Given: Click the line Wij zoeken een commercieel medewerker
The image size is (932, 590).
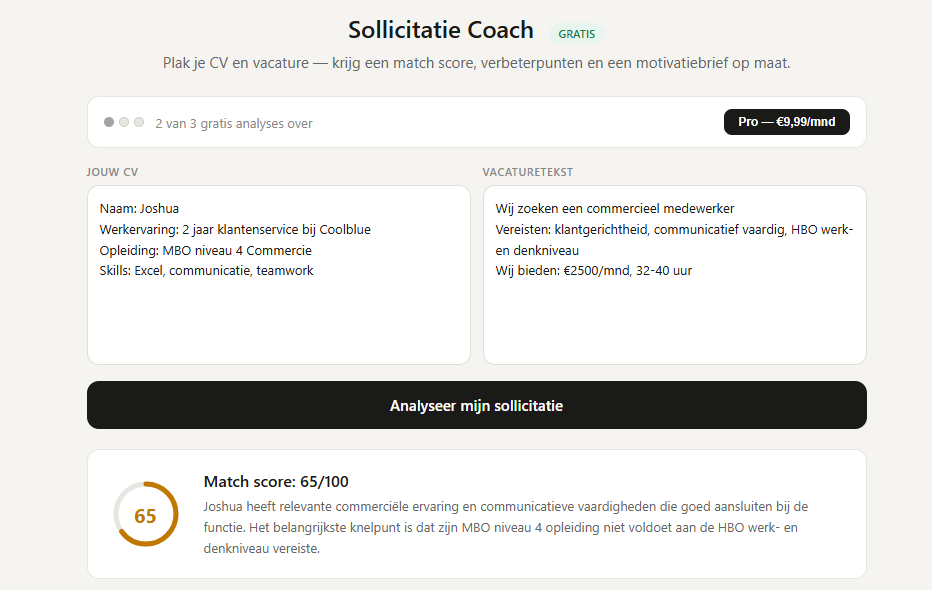Looking at the screenshot, I should pos(614,208).
